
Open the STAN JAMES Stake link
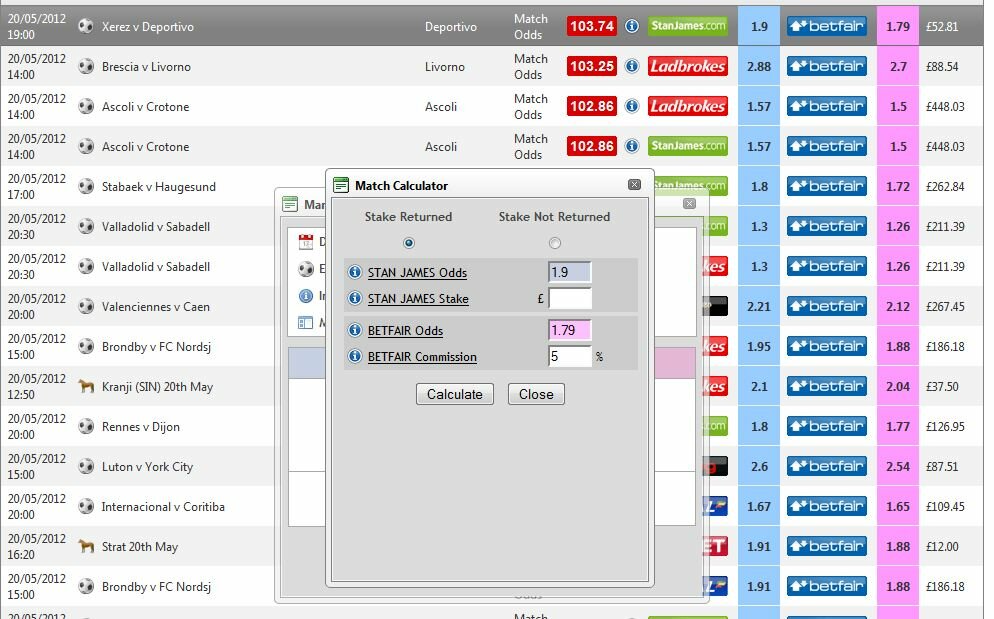coord(418,299)
